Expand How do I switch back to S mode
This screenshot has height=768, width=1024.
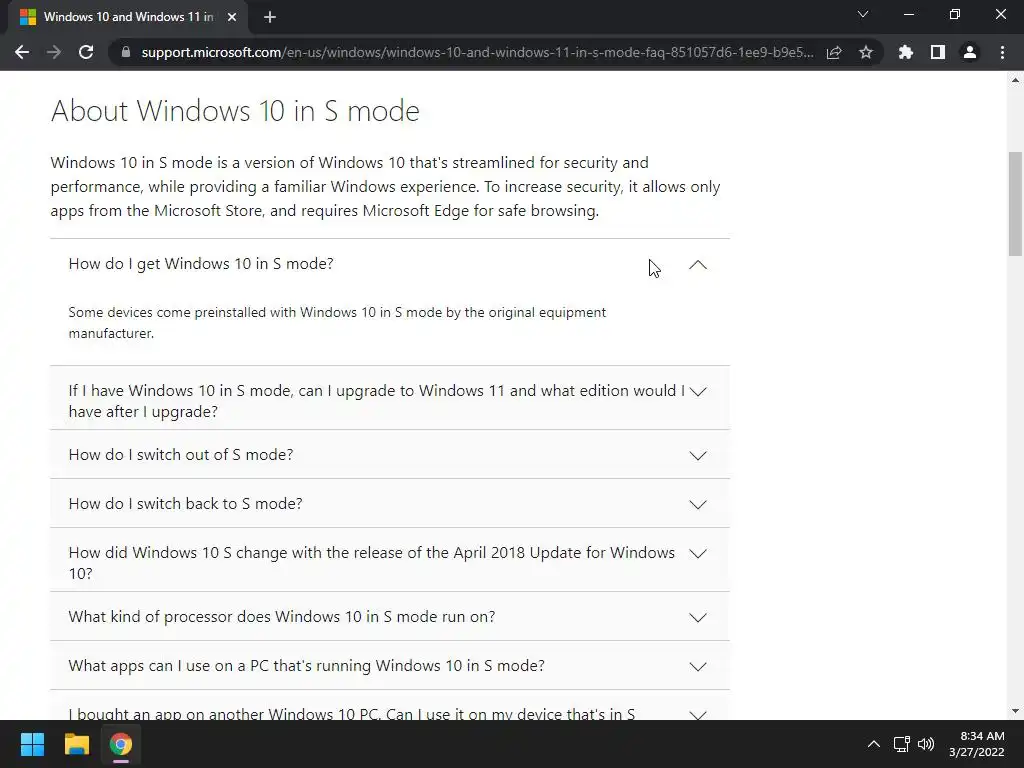(390, 504)
